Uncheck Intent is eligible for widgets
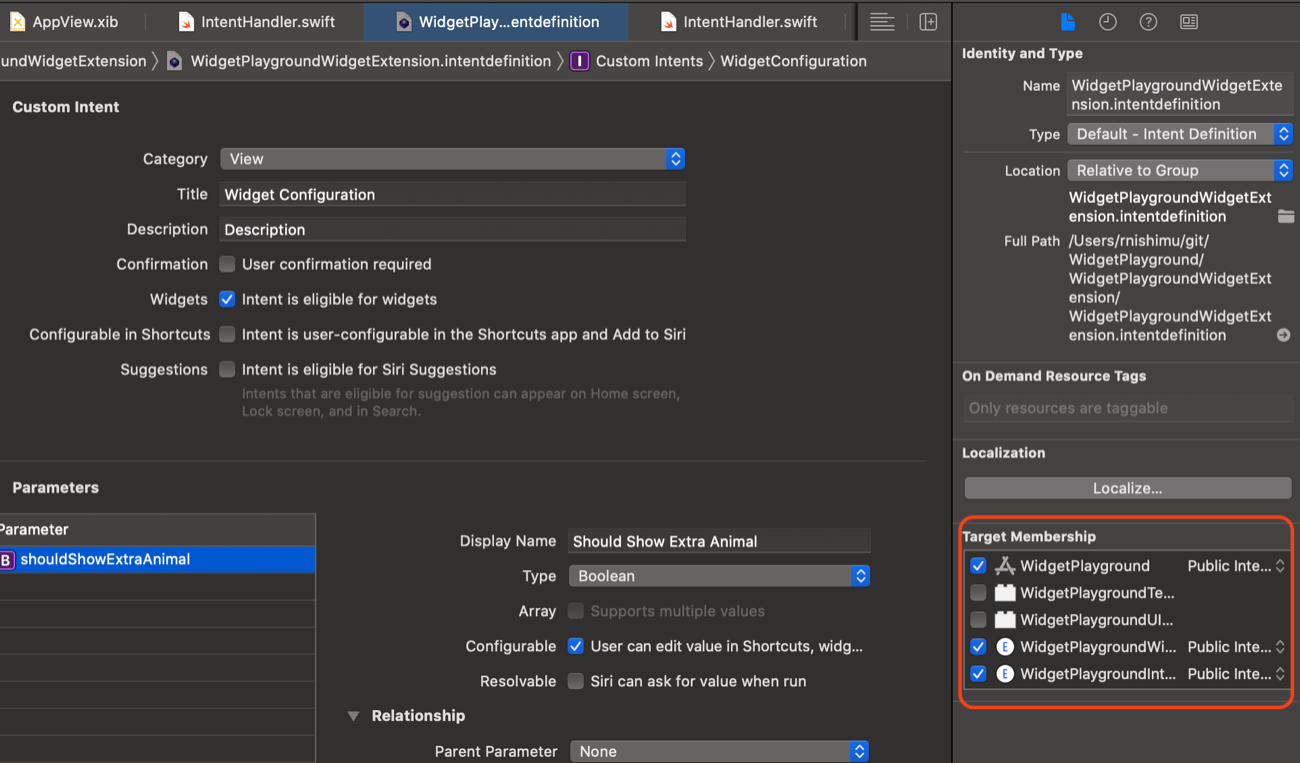Viewport: 1300px width, 763px height. click(x=227, y=299)
